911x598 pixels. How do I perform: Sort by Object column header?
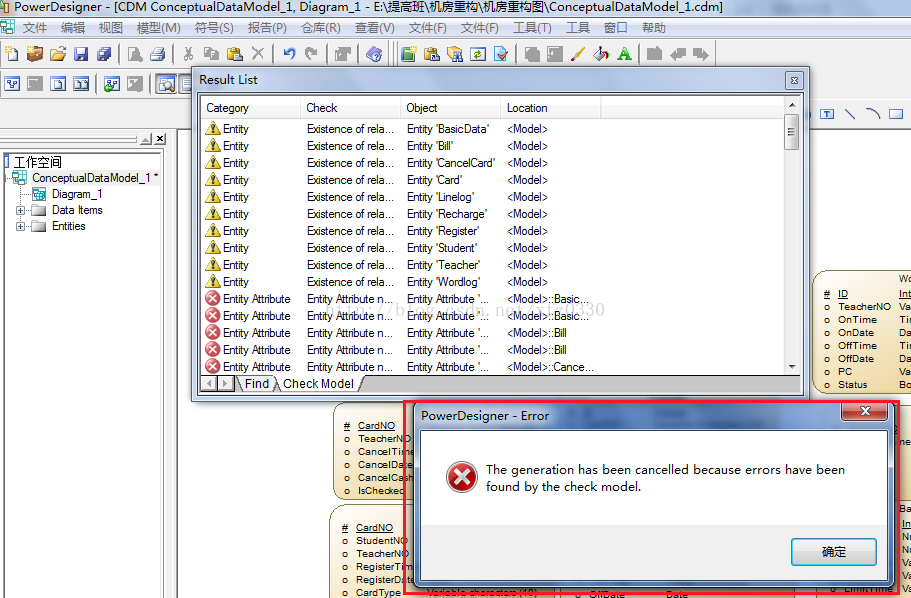450,108
